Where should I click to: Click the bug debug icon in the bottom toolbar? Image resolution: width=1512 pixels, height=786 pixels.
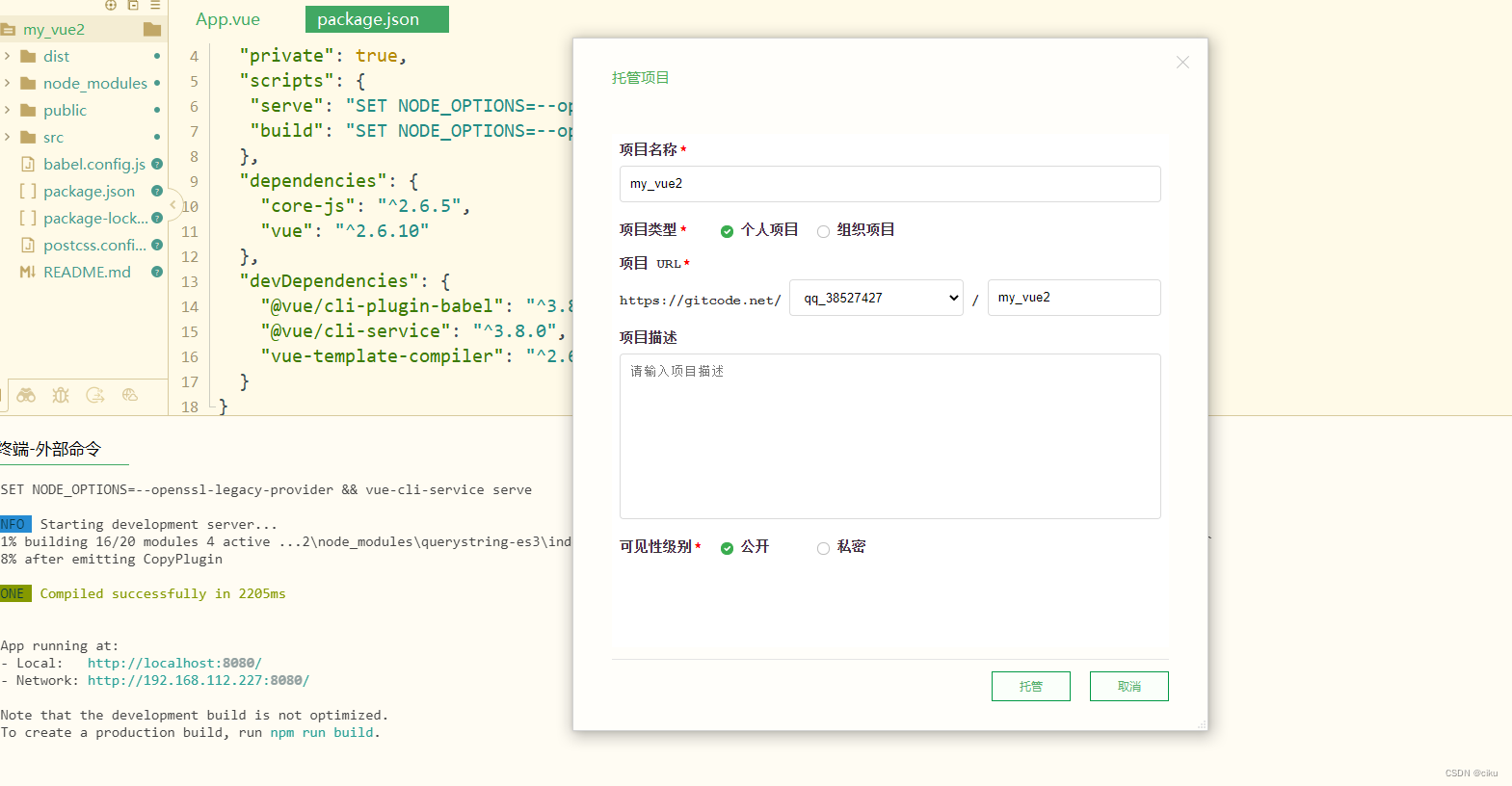61,395
